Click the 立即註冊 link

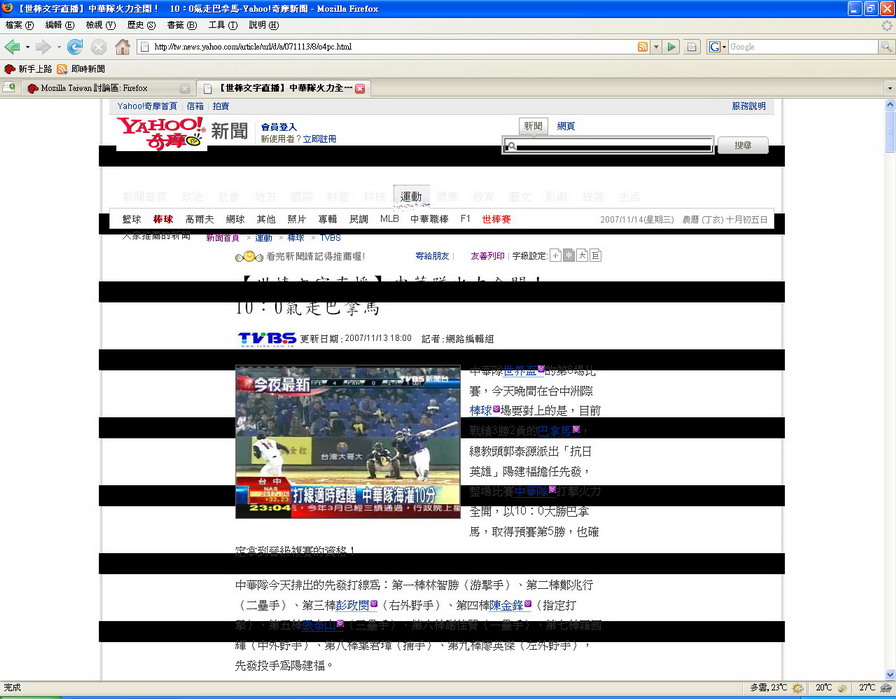pyautogui.click(x=319, y=139)
